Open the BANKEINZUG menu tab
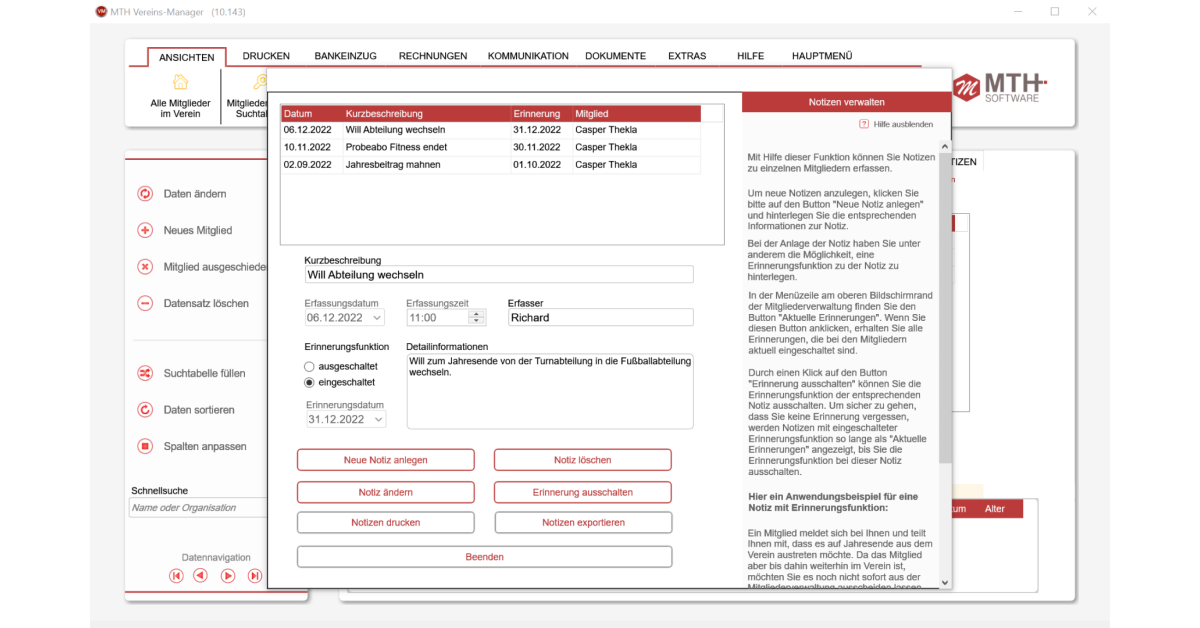This screenshot has height=628, width=1200. click(x=345, y=56)
